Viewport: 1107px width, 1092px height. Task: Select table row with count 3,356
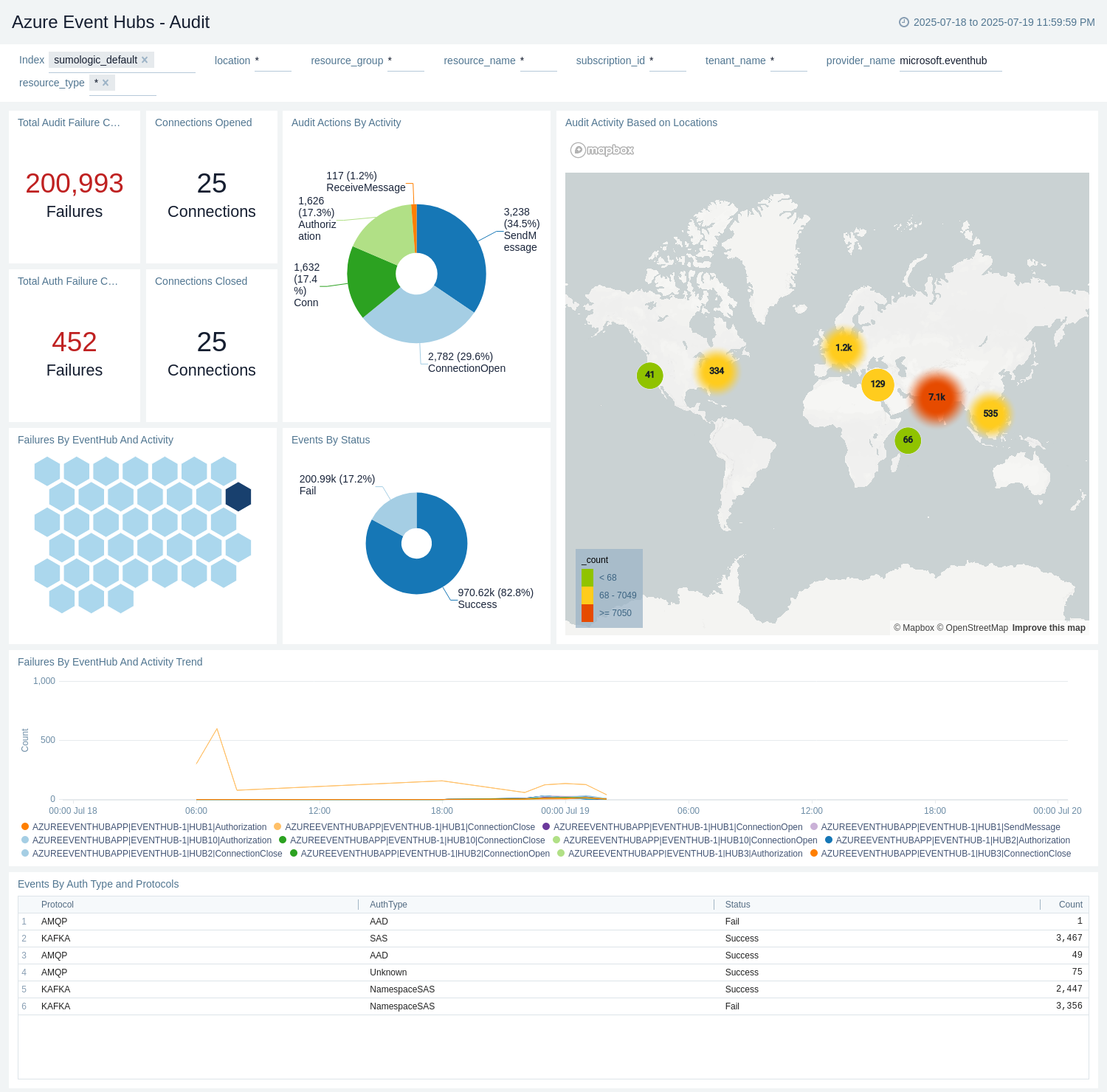coord(553,1006)
